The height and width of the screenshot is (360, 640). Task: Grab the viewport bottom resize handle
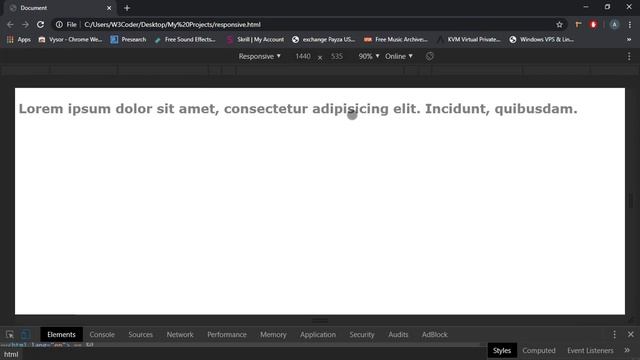[x=320, y=320]
